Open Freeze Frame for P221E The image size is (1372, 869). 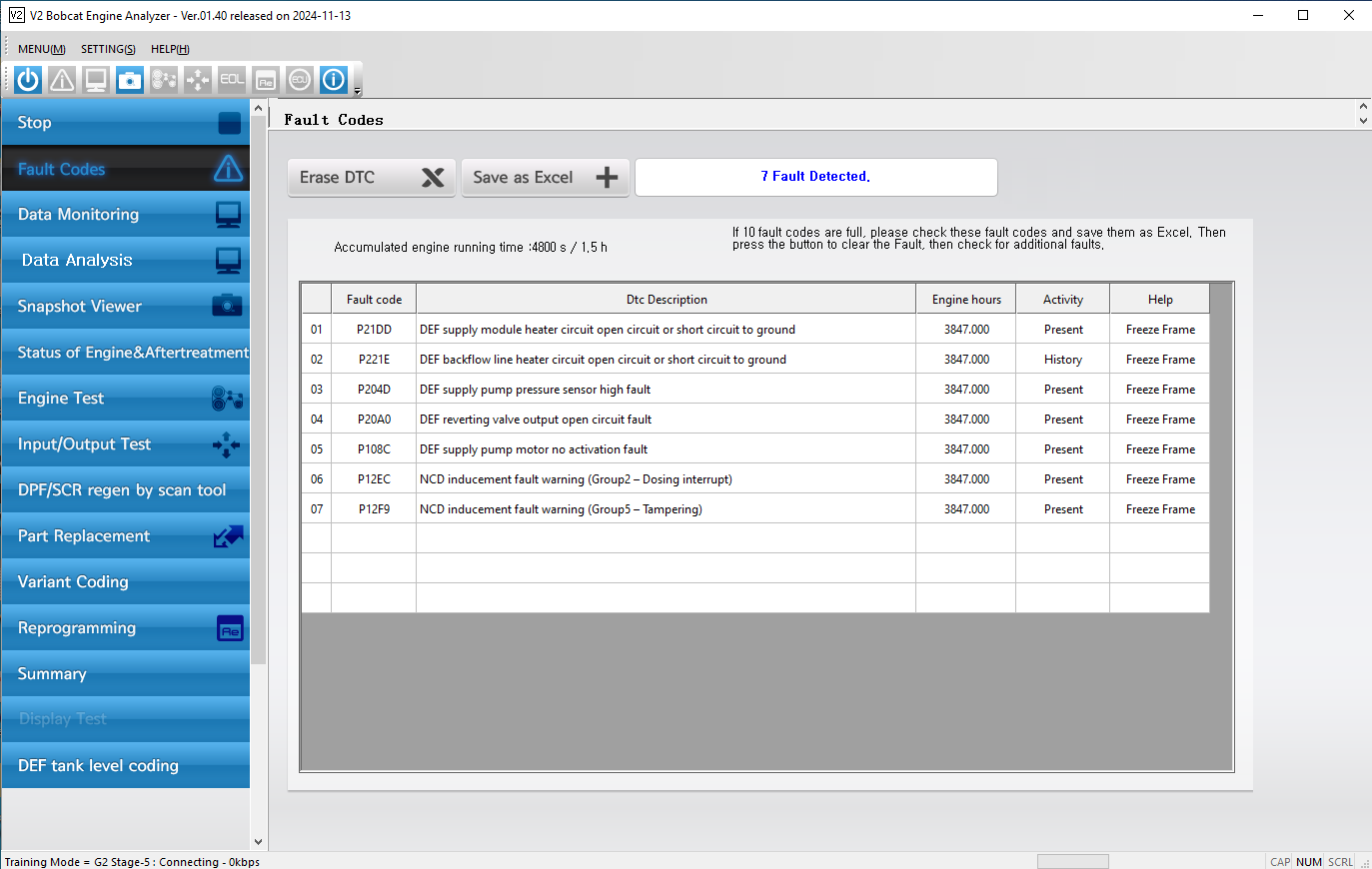1160,360
